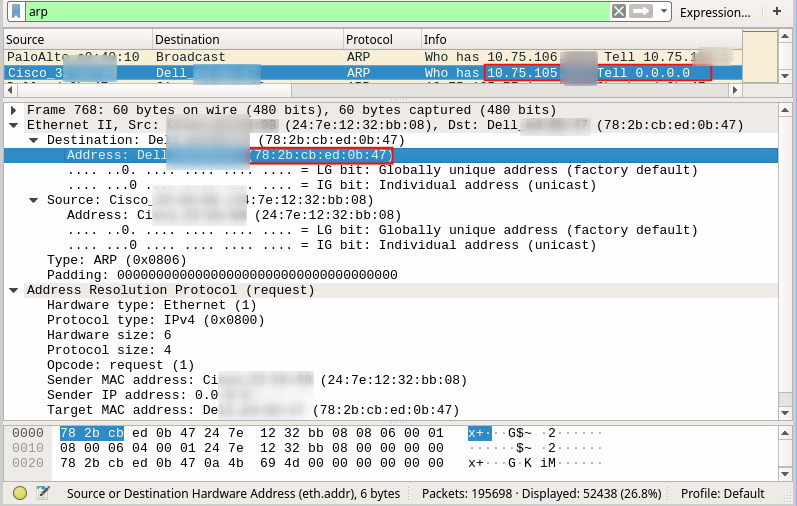Select the Destination Address 78:2b:cb:ed:0b:47 line
The width and height of the screenshot is (797, 506).
click(x=390, y=155)
